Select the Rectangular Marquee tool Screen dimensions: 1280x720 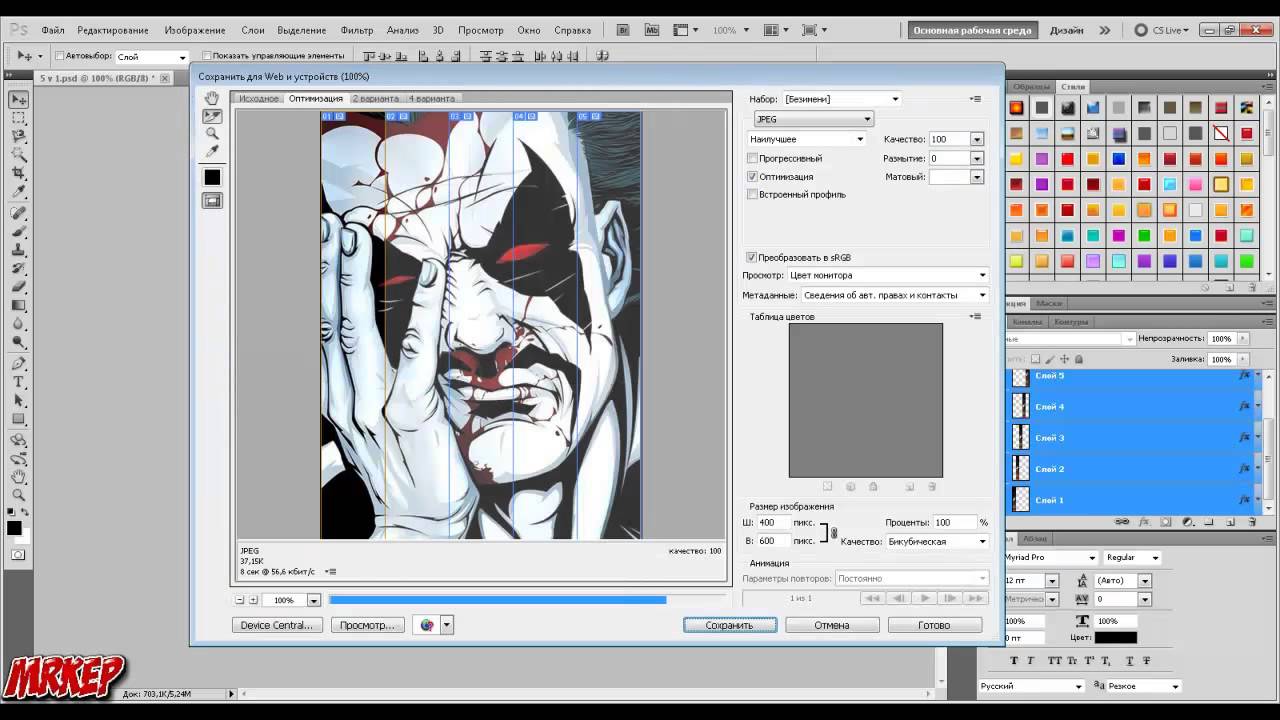coord(19,118)
